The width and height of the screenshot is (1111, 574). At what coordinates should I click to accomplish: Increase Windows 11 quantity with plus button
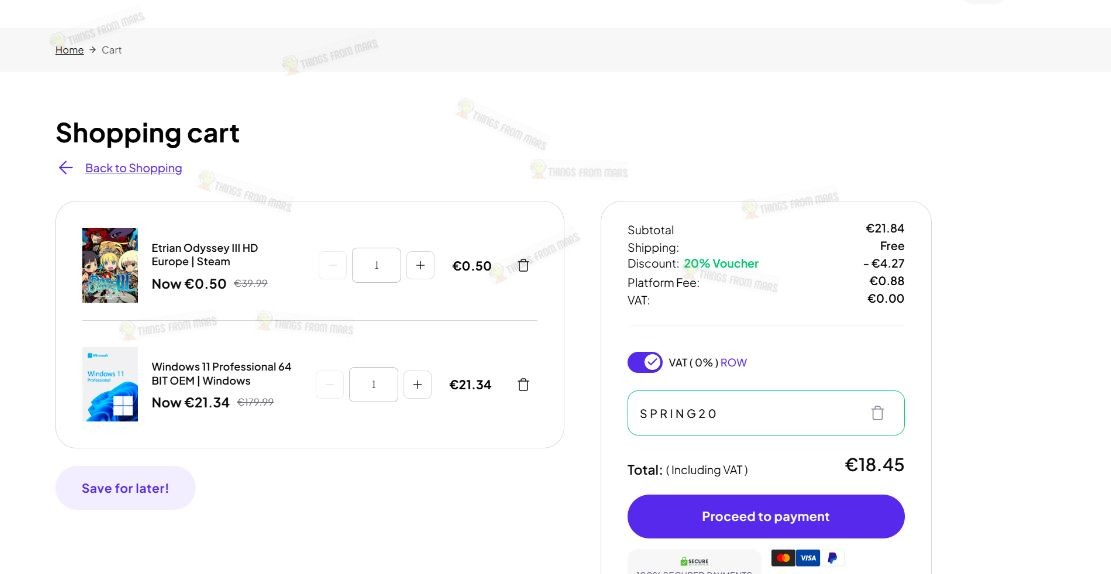[417, 385]
